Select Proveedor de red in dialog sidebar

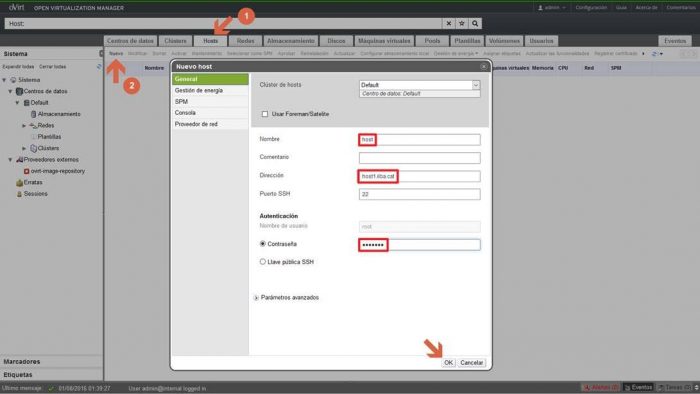pos(210,124)
